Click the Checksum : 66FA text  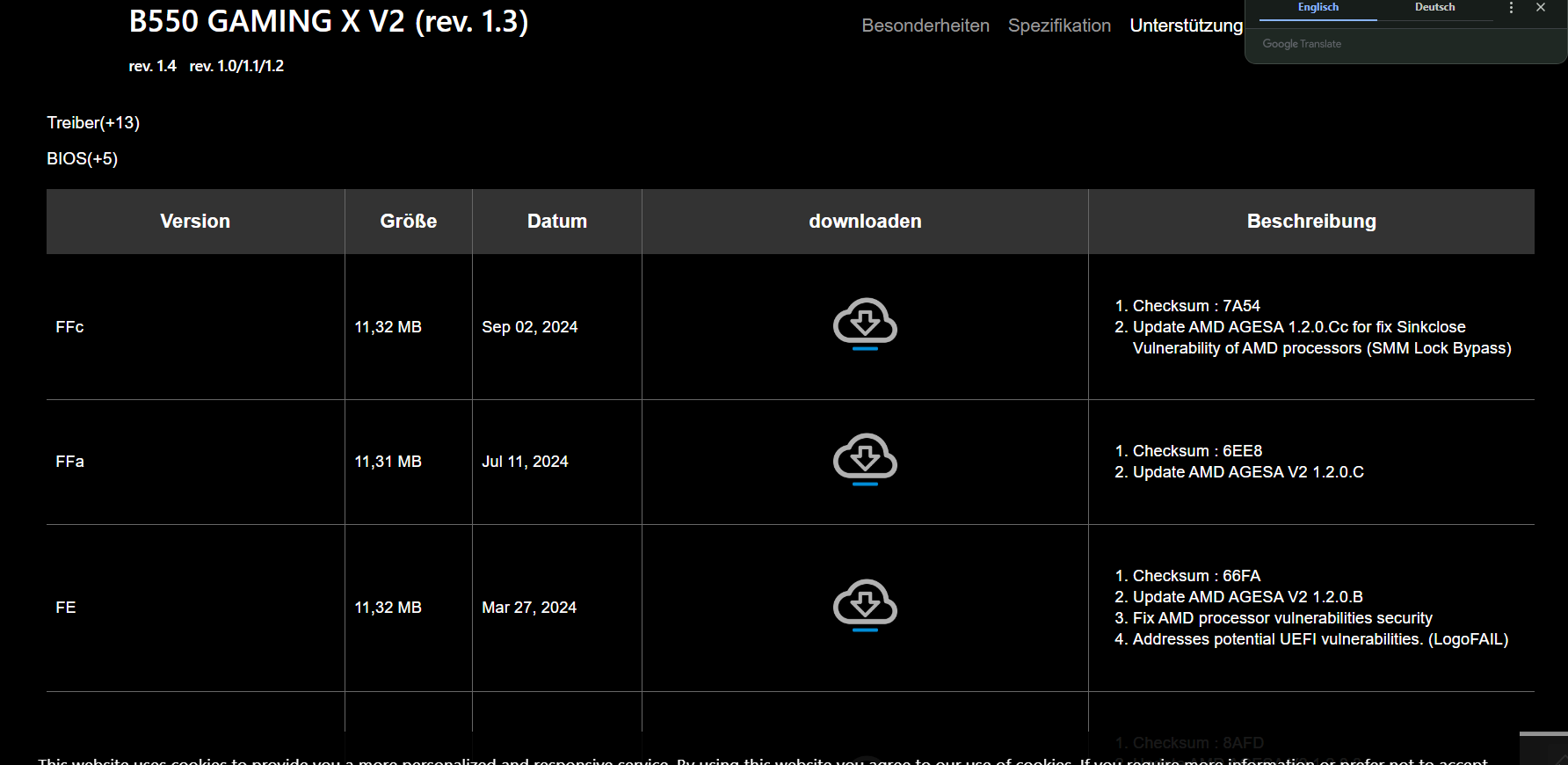pyautogui.click(x=1196, y=576)
